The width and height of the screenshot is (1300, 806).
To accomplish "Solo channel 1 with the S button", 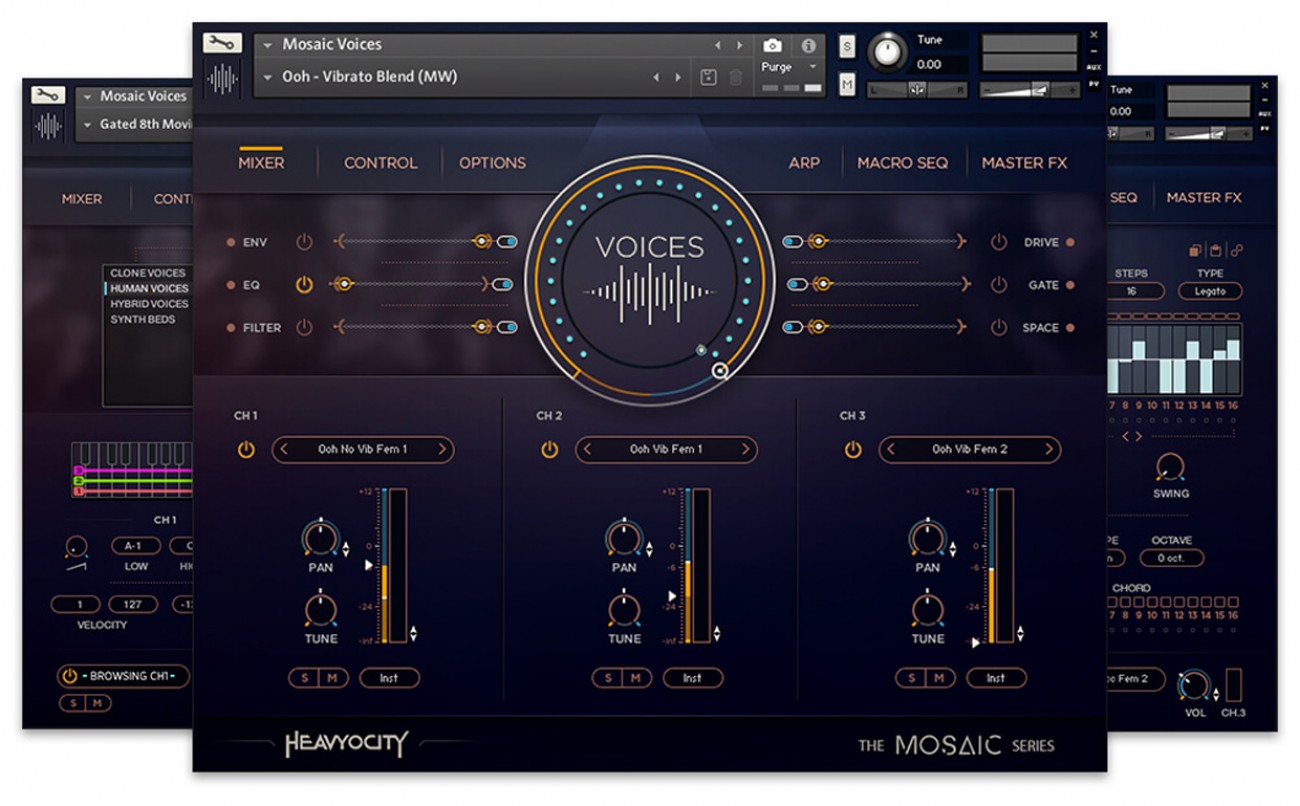I will [304, 678].
